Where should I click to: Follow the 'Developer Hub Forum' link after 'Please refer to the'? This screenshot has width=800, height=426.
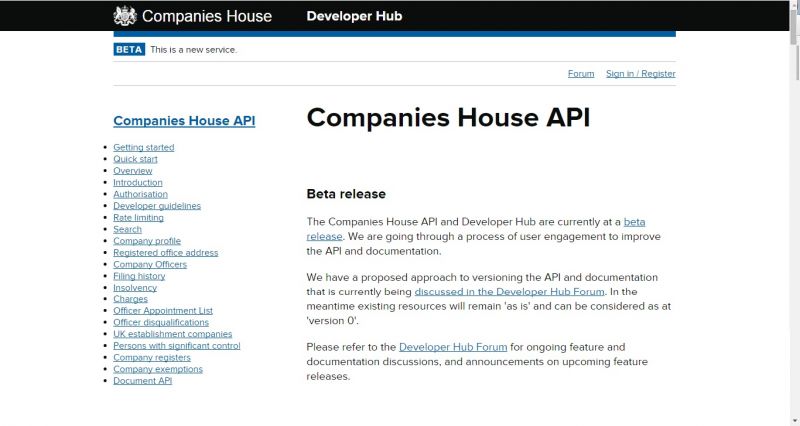(x=453, y=347)
